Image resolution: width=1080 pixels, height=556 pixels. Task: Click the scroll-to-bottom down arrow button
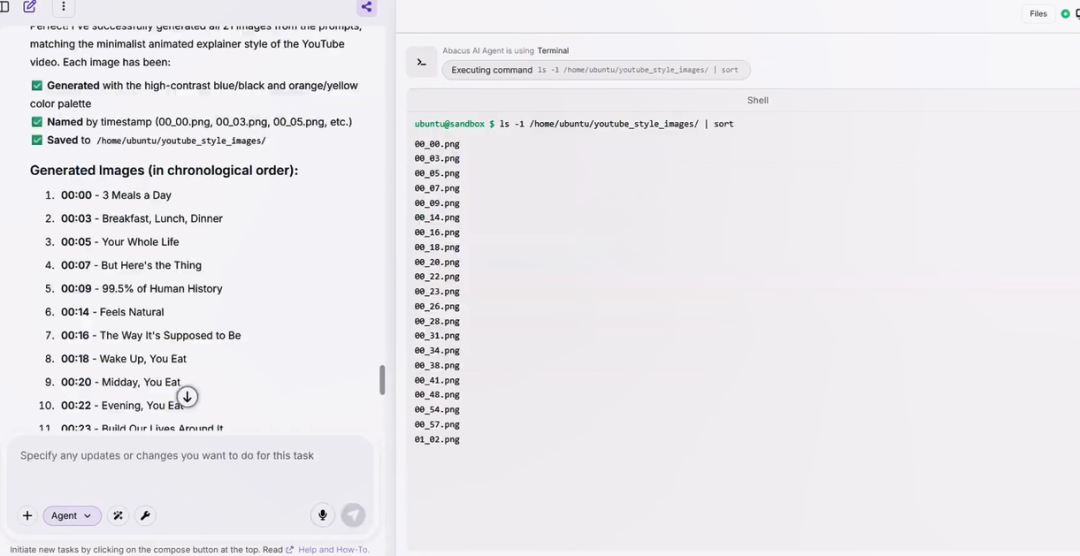pyautogui.click(x=187, y=397)
